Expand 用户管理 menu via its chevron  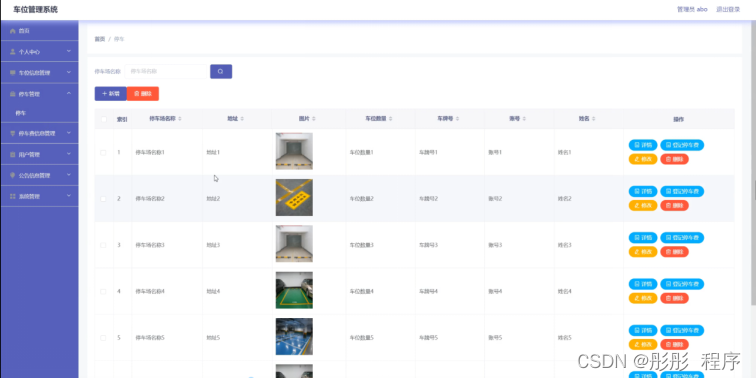point(69,154)
